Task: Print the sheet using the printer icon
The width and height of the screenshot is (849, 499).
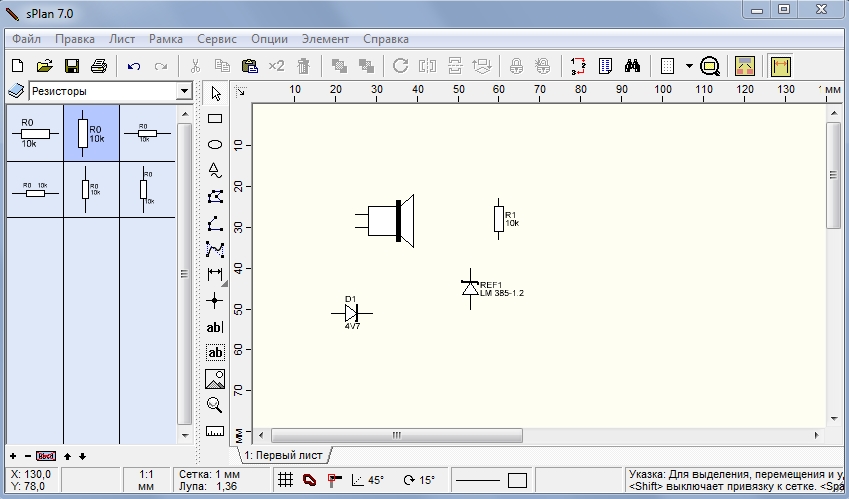Action: click(x=99, y=66)
